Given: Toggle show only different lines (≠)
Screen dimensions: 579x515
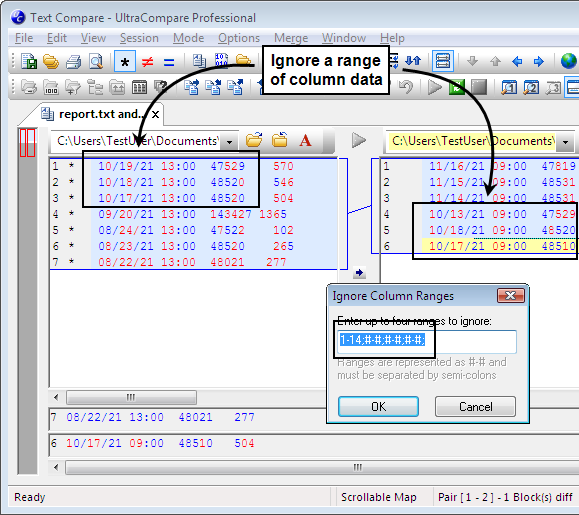Looking at the screenshot, I should point(147,62).
